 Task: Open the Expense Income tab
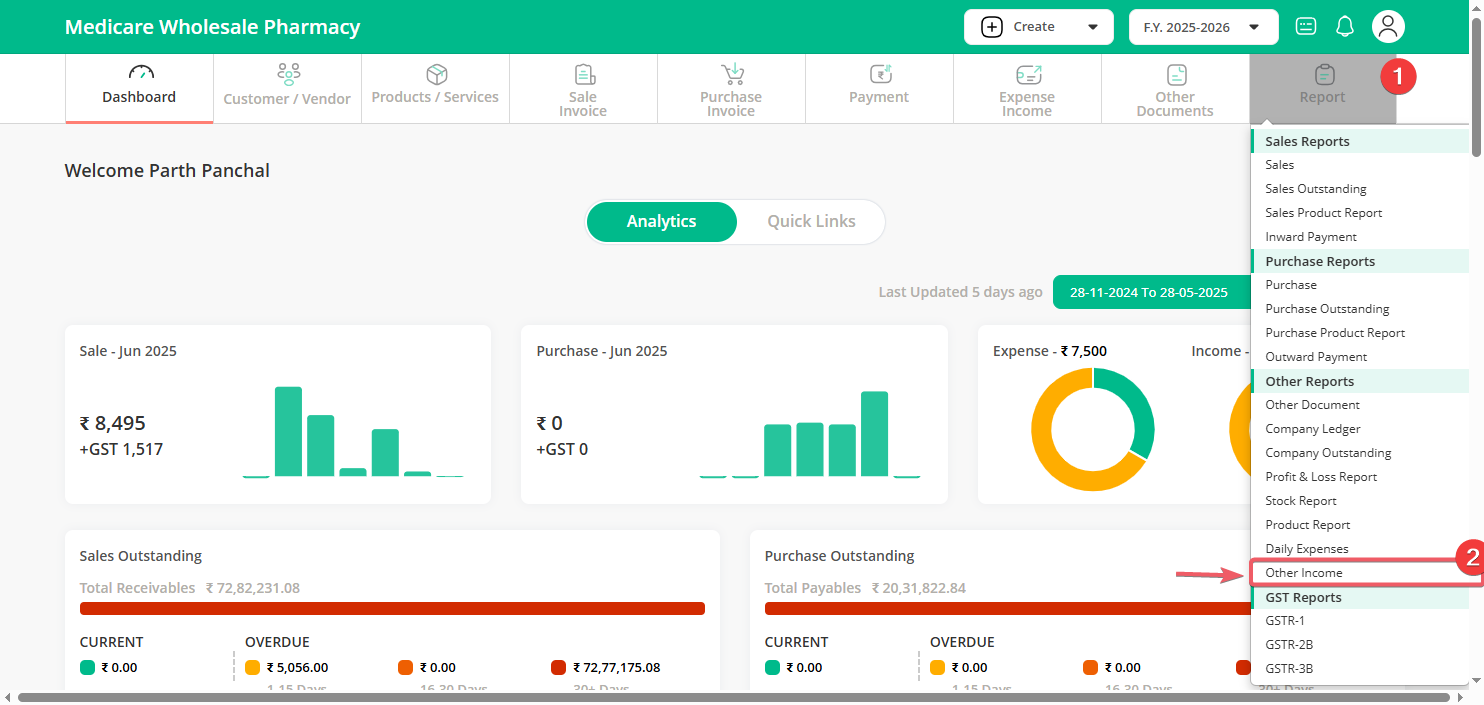[1027, 88]
